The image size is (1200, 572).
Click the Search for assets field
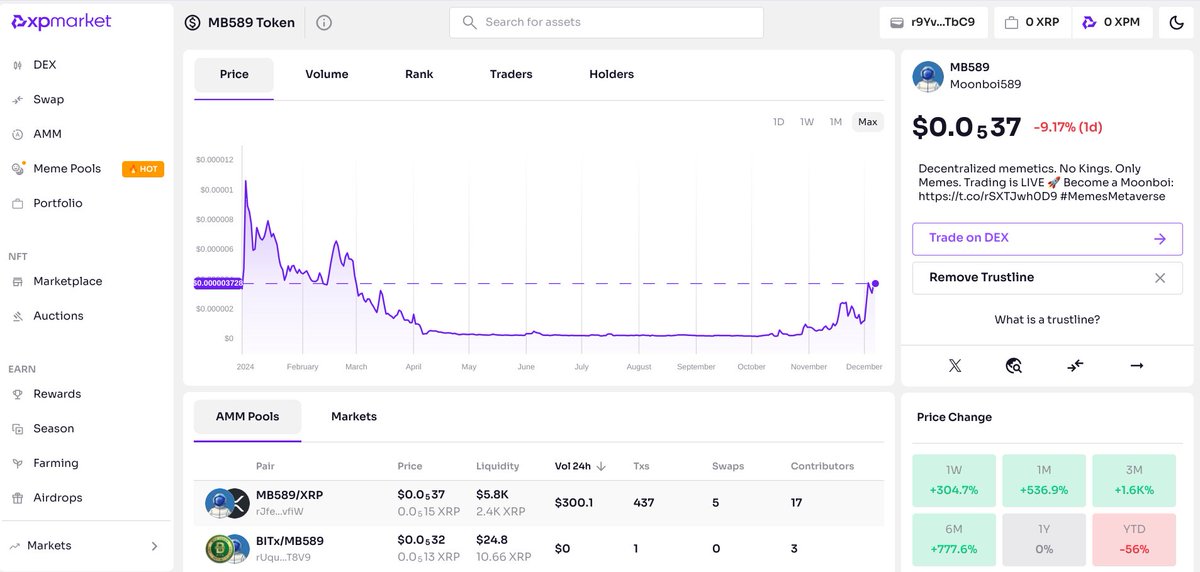coord(606,22)
